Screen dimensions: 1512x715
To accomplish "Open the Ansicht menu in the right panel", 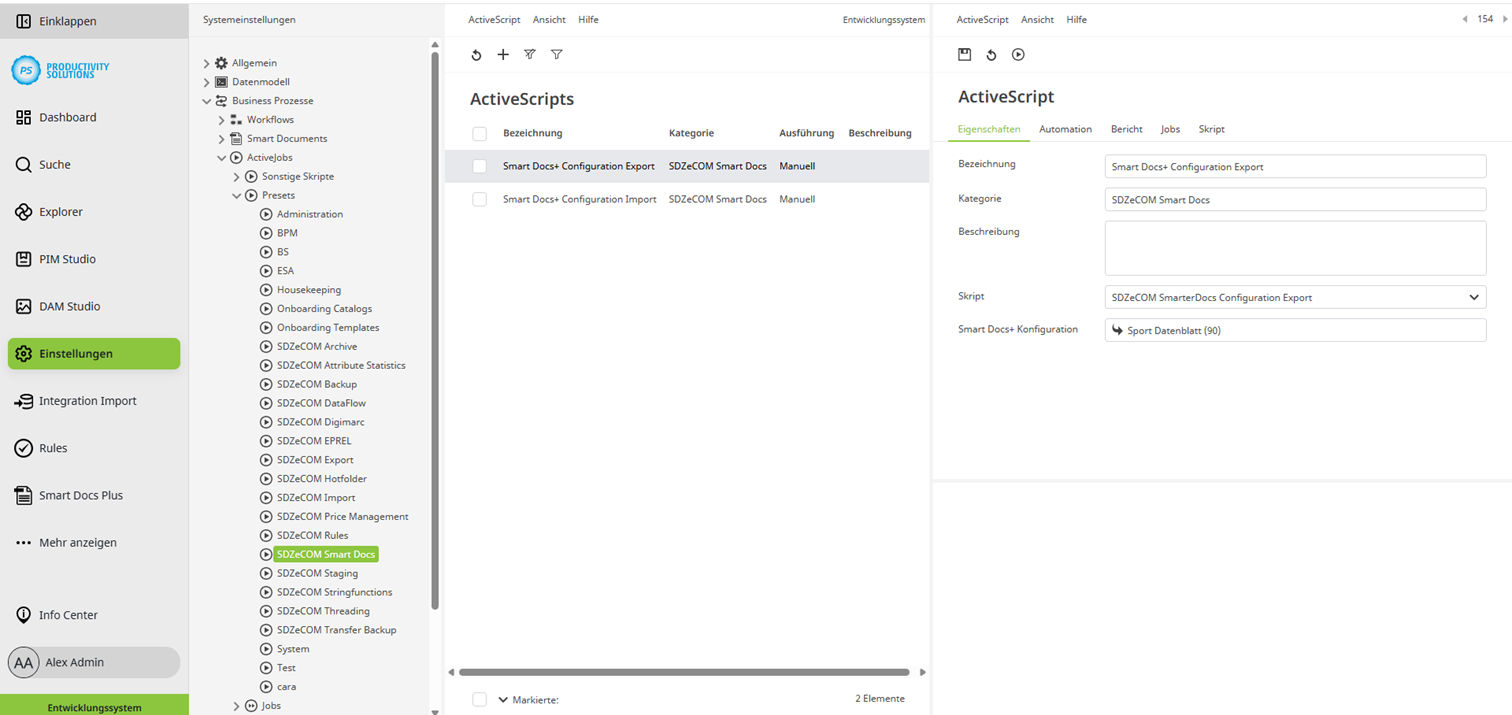I will [1037, 19].
